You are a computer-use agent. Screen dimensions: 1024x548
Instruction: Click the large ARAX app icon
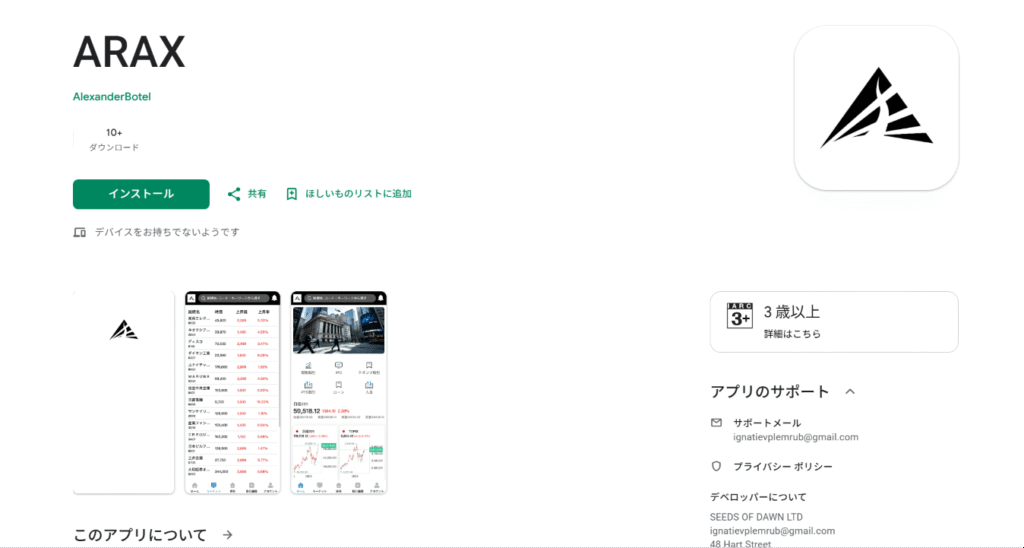[x=876, y=108]
